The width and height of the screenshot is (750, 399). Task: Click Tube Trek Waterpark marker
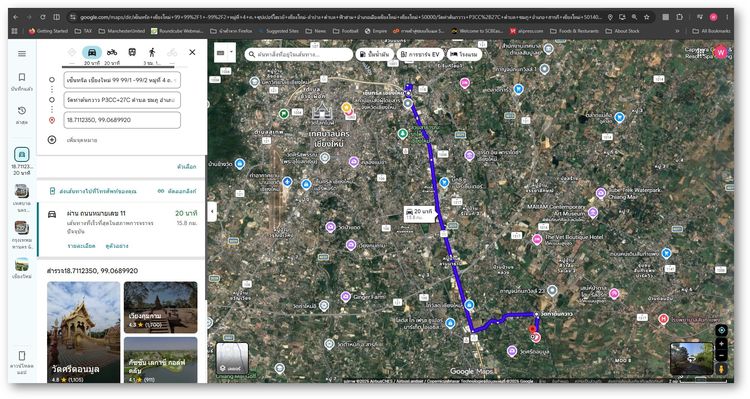601,193
